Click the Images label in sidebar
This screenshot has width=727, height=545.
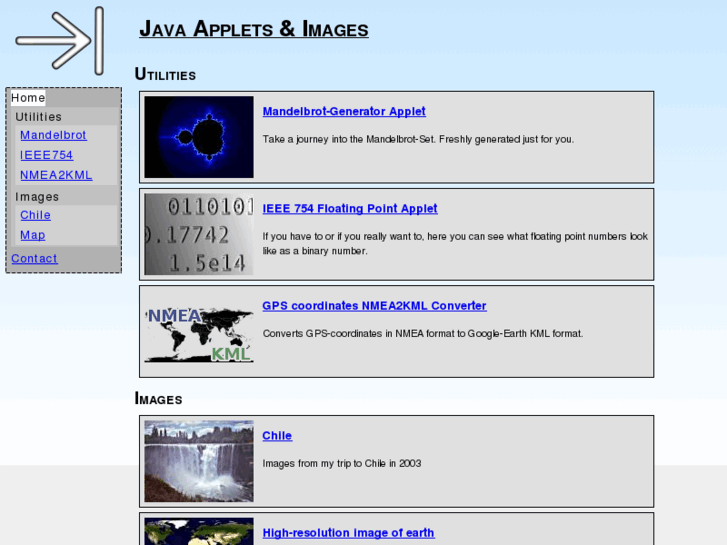pos(37,197)
